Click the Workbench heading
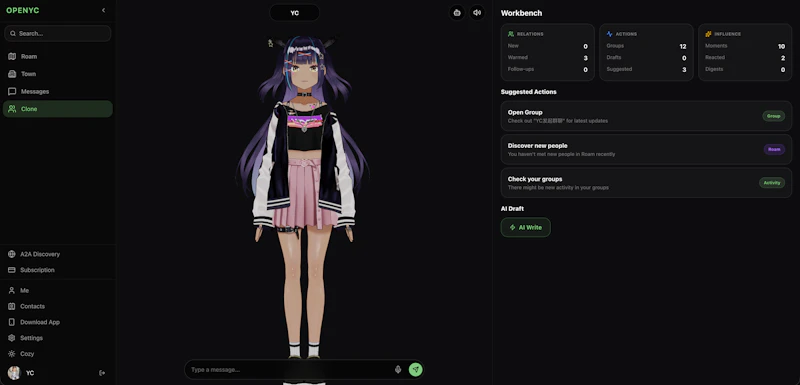Screen dimensions: 800x385 pyautogui.click(x=521, y=13)
